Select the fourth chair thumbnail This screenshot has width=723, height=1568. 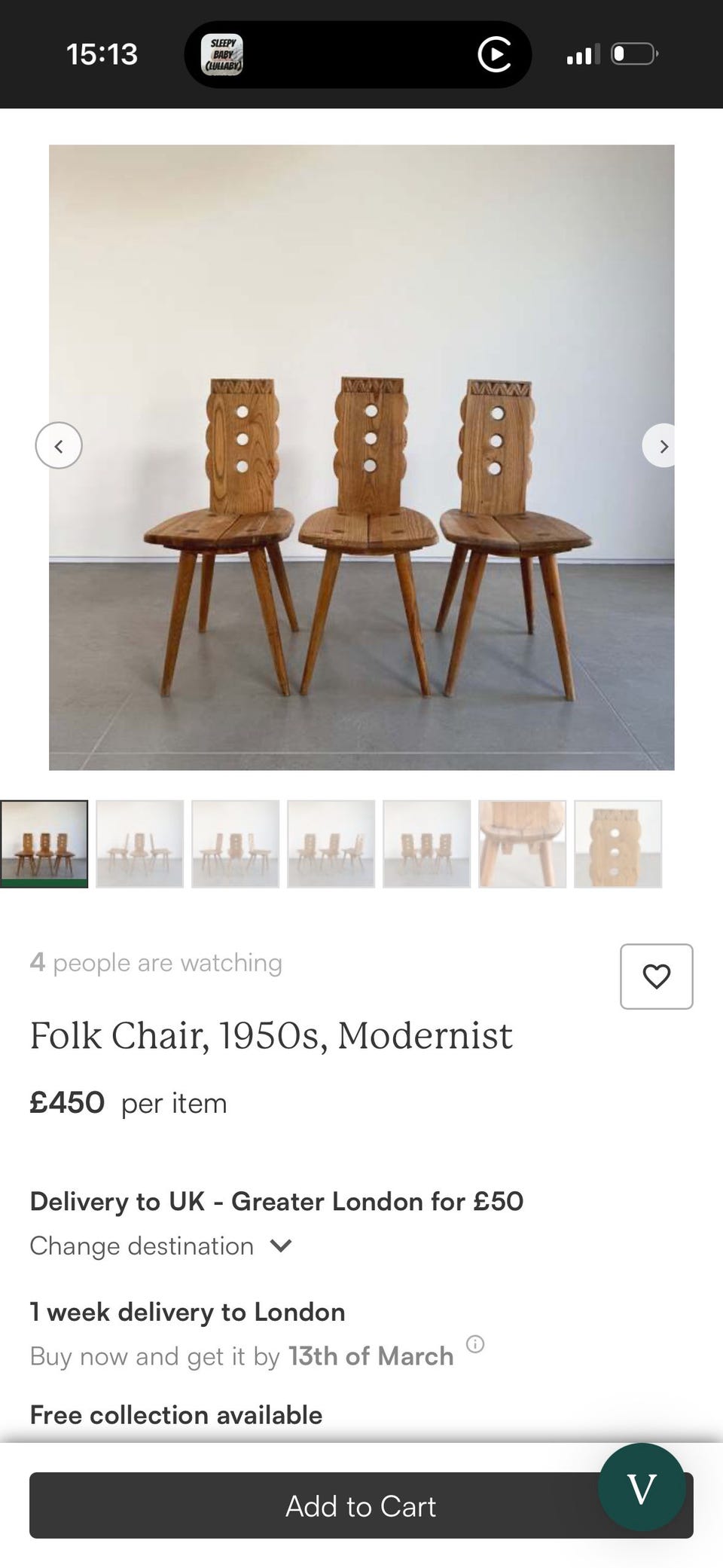point(331,844)
